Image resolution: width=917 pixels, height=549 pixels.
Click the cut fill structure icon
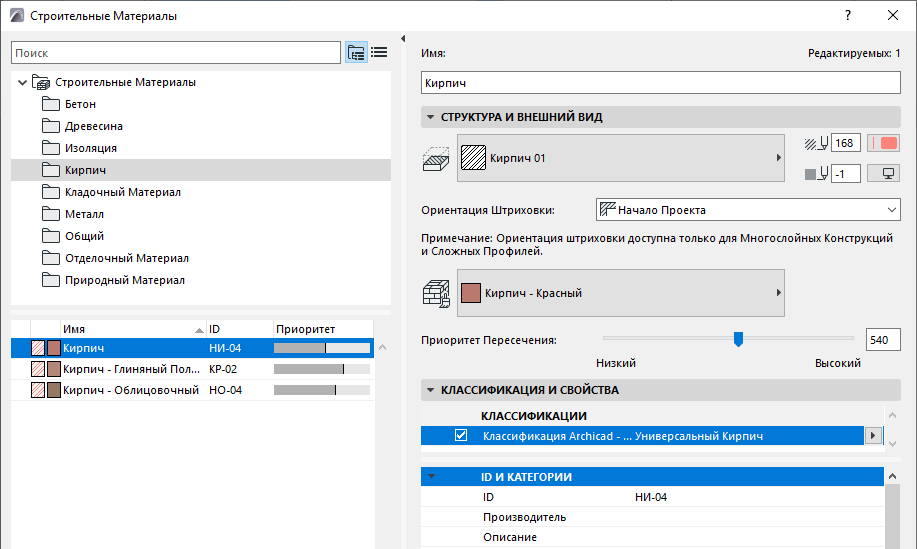(x=436, y=158)
